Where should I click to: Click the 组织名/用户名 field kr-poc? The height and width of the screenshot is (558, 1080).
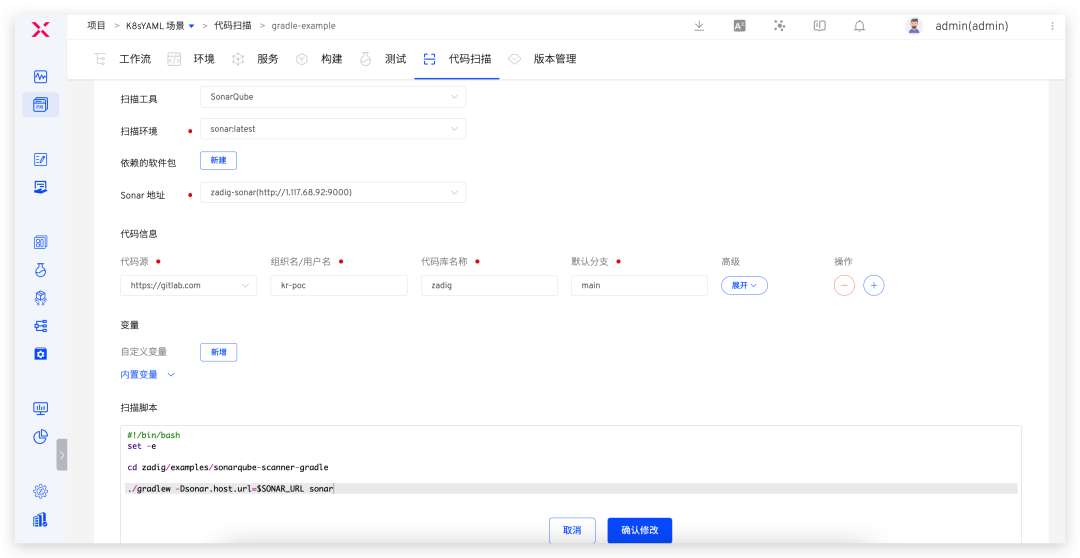click(339, 285)
